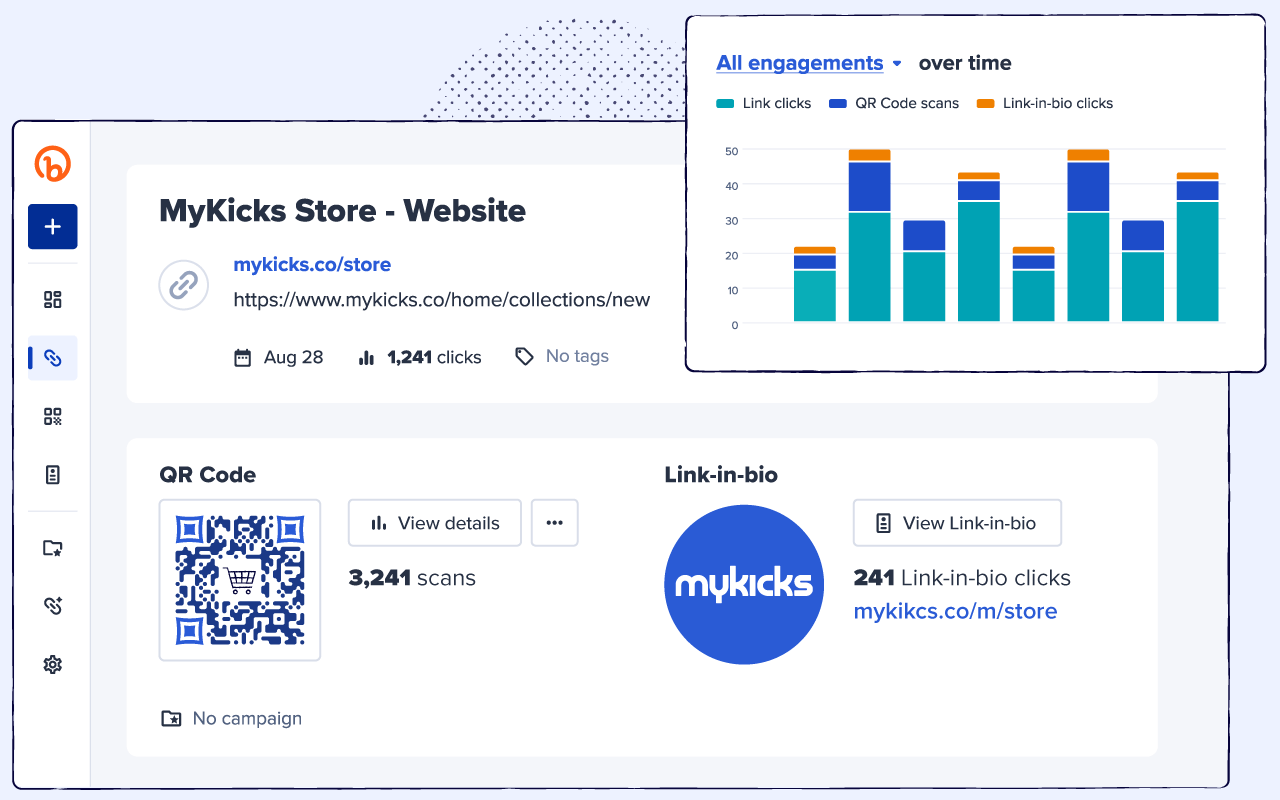Screen dimensions: 1280x800
Task: Click the 3,241 scans text
Action: point(412,578)
